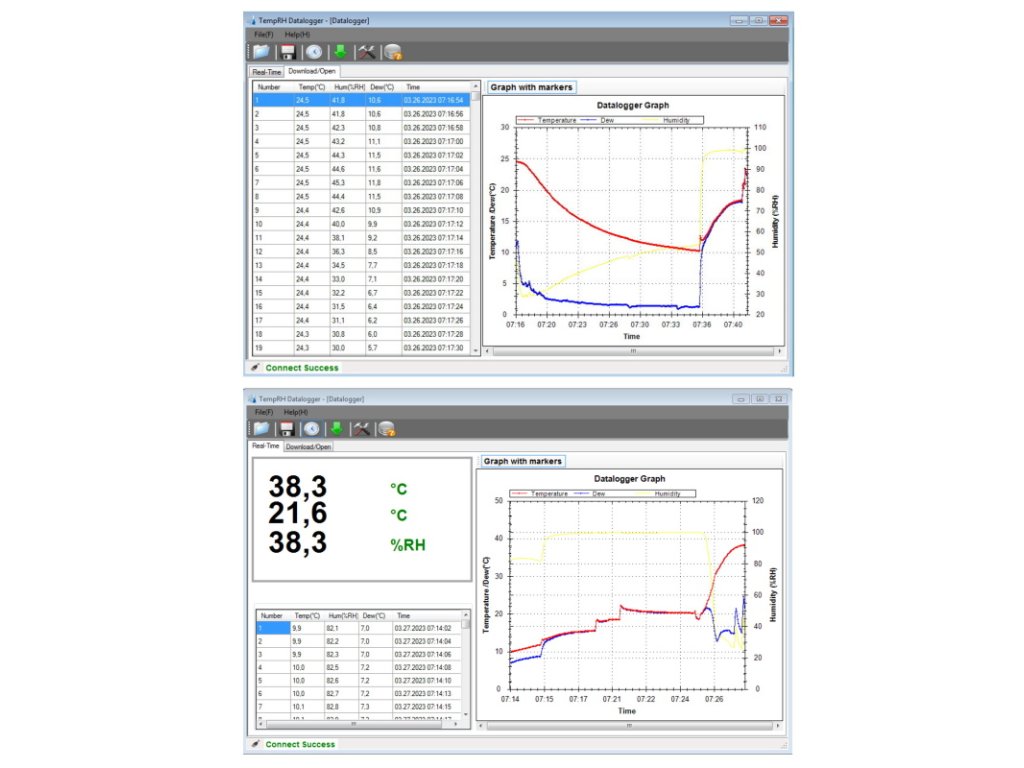Click Temperature legend entry in bottom graph
This screenshot has width=1024, height=768.
[541, 494]
